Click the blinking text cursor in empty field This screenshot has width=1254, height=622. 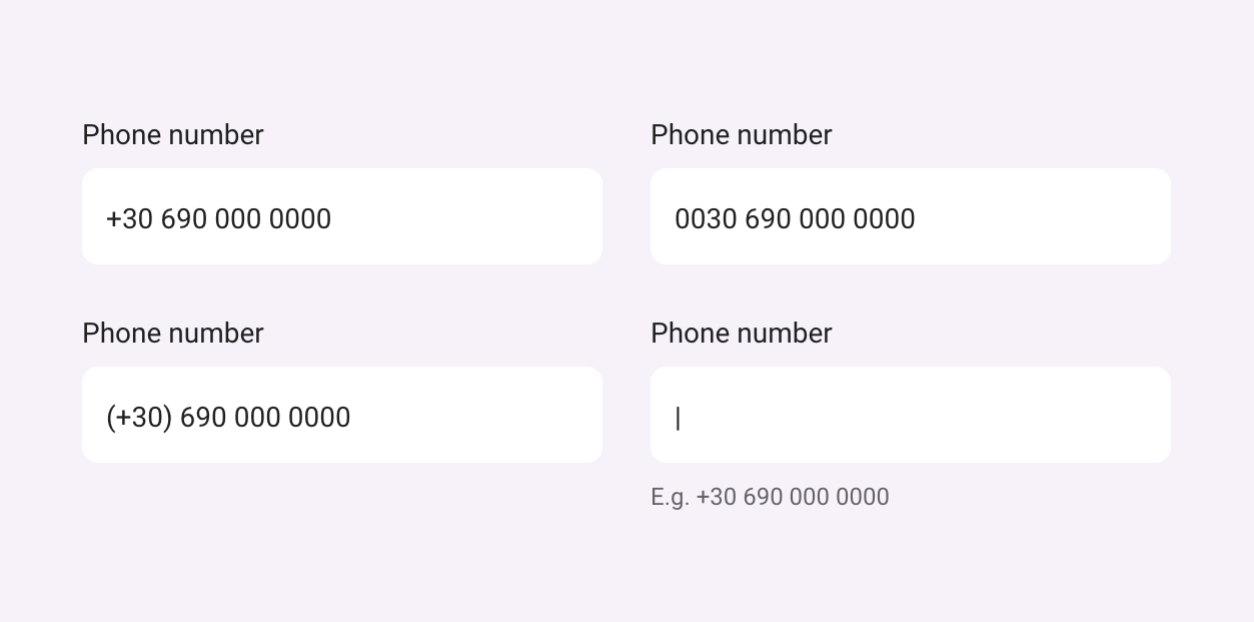[x=678, y=418]
